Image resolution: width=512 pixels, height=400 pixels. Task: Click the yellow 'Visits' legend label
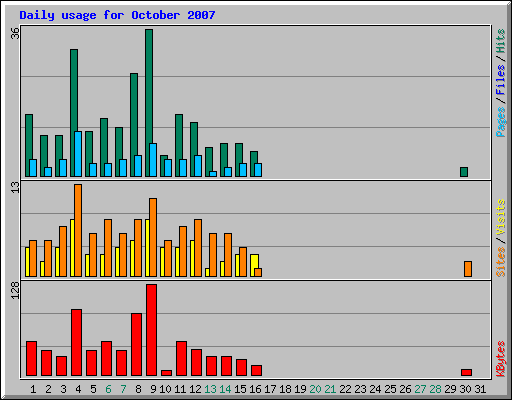[501, 218]
